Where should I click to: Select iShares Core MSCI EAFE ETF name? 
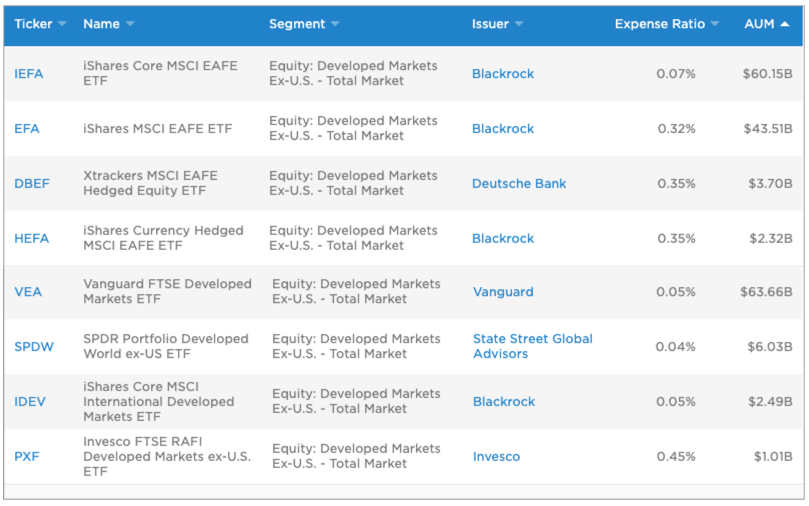(160, 73)
